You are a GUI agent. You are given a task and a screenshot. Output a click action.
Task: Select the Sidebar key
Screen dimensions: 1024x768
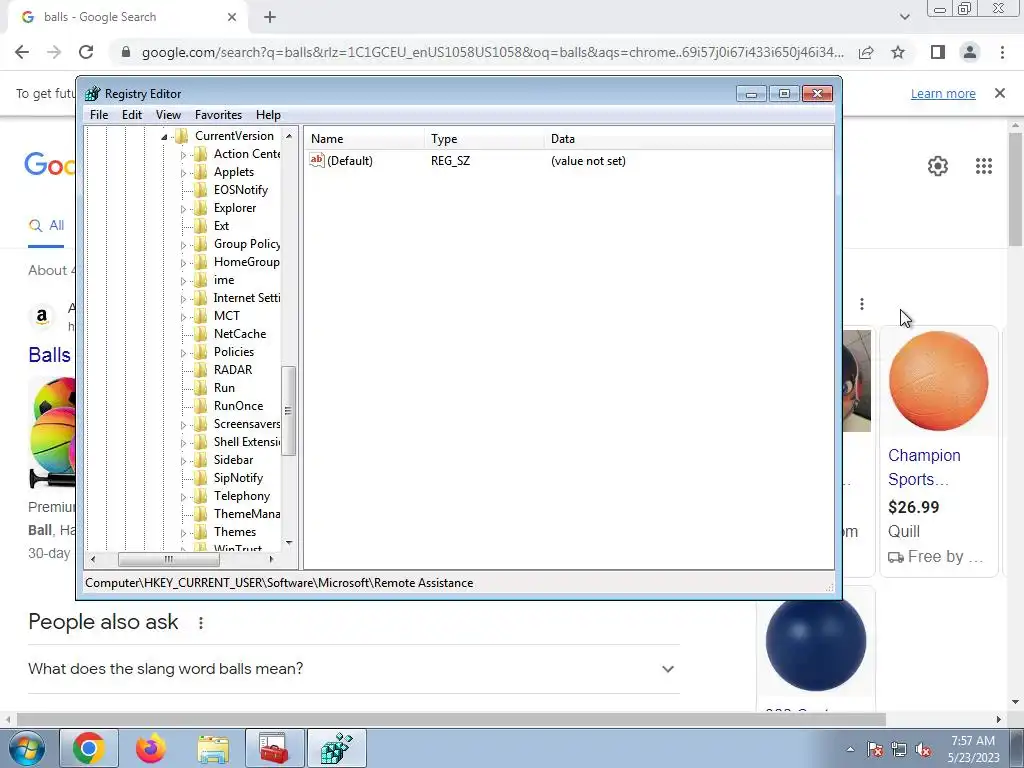pyautogui.click(x=233, y=460)
